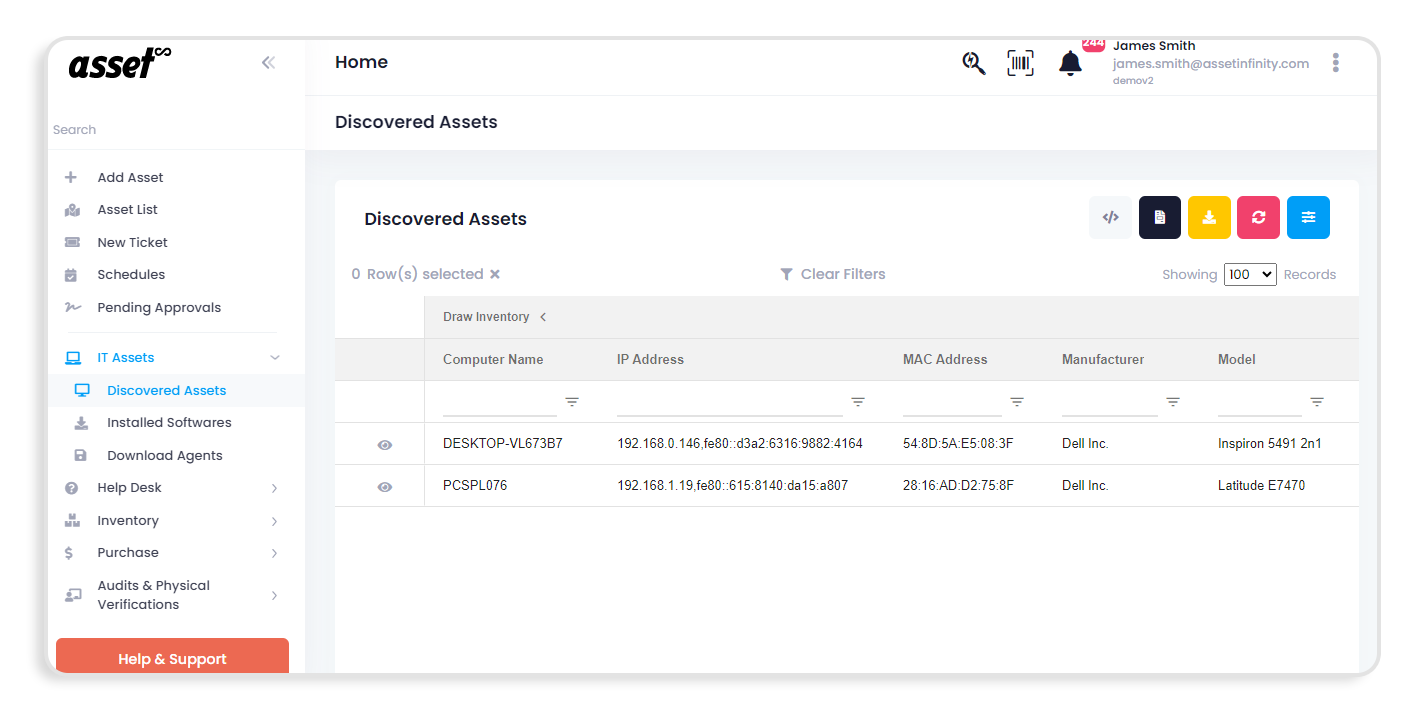Open the barcode scanner tool

point(1020,62)
